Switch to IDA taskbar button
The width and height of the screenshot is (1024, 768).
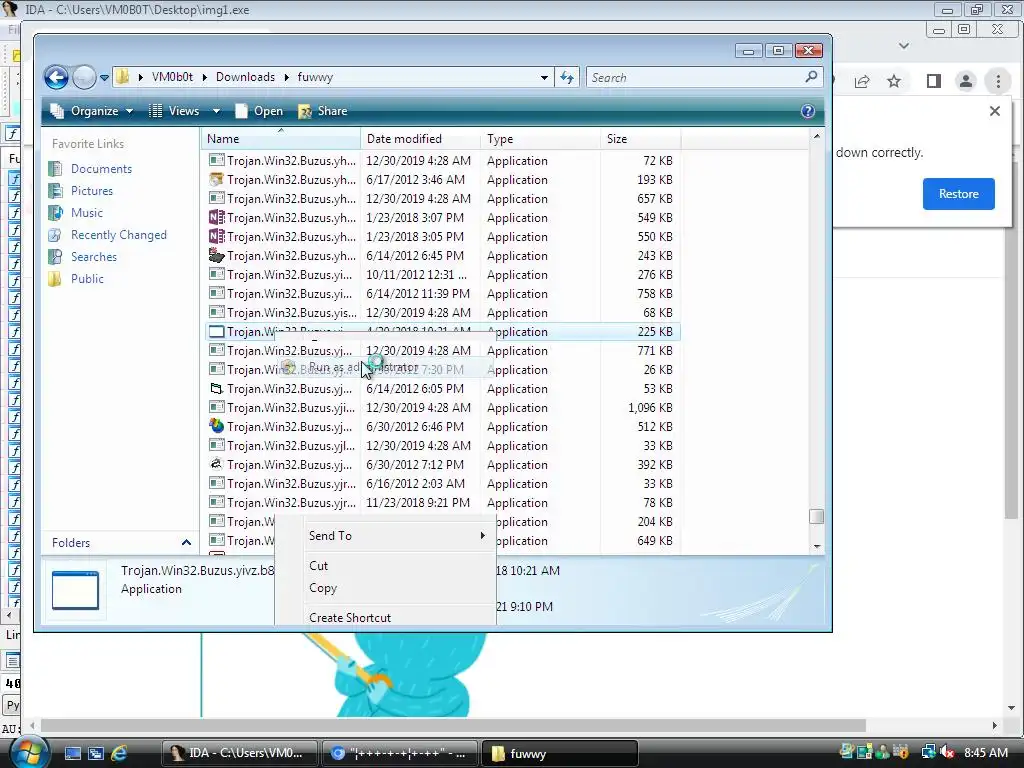(239, 754)
